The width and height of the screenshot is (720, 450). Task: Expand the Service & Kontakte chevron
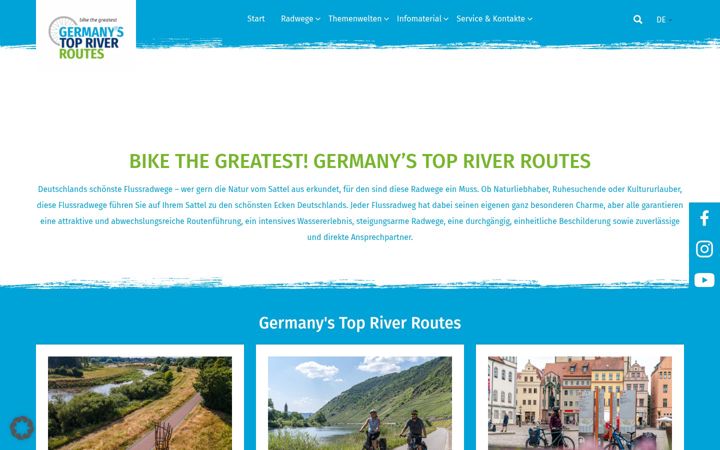(530, 19)
